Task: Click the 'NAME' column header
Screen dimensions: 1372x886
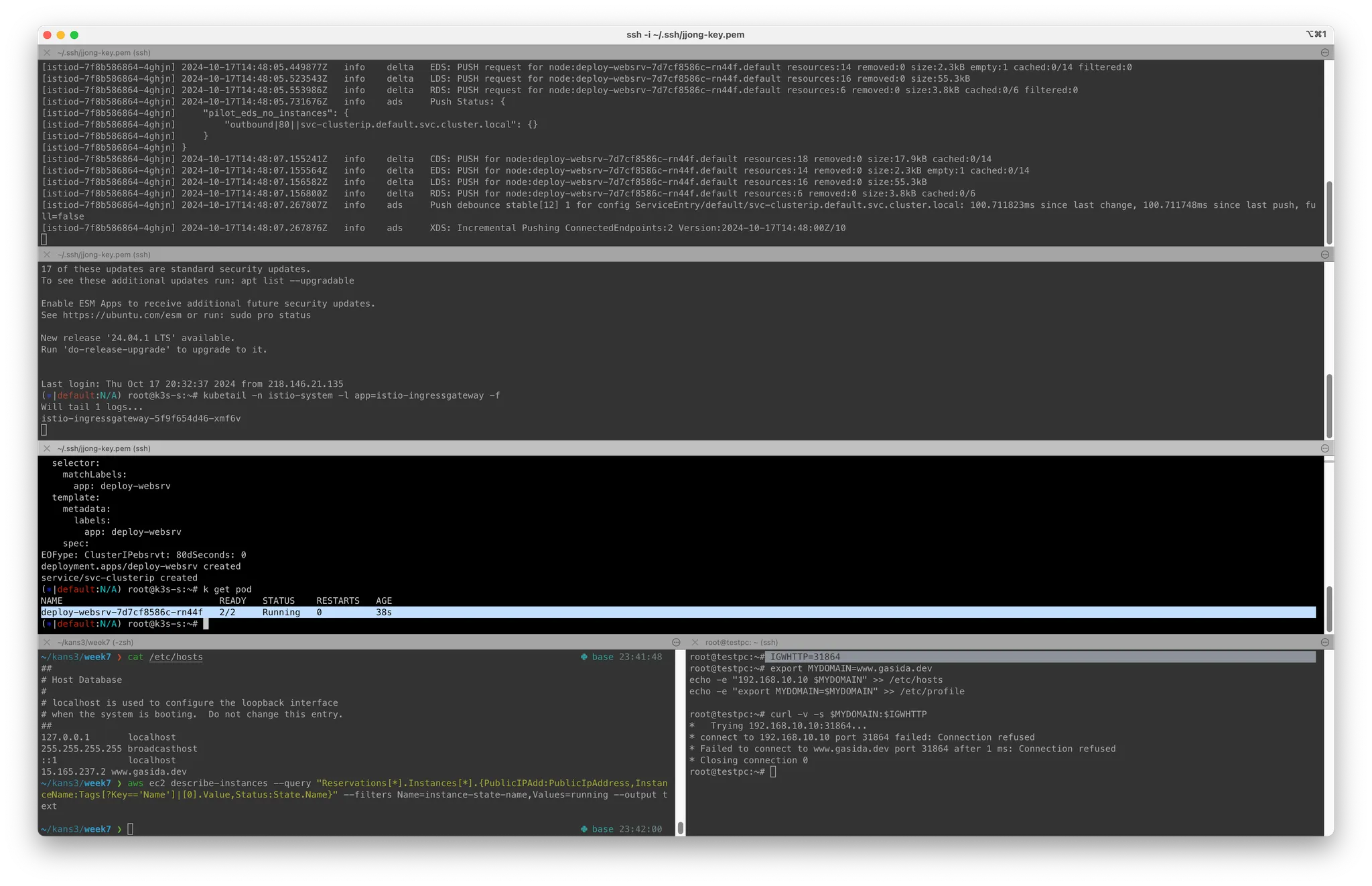Action: [x=52, y=600]
